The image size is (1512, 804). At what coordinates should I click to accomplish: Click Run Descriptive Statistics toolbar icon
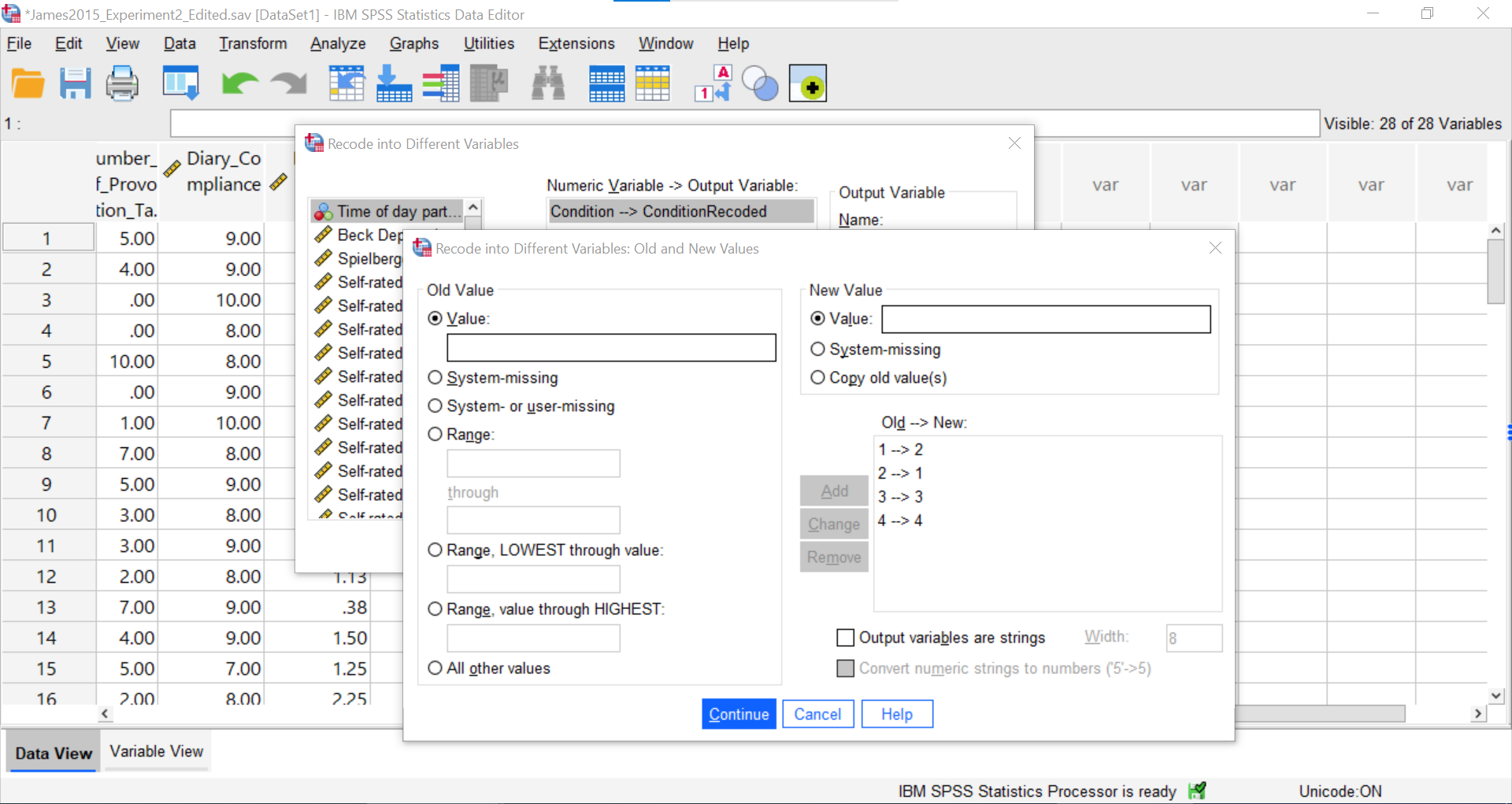(x=489, y=83)
